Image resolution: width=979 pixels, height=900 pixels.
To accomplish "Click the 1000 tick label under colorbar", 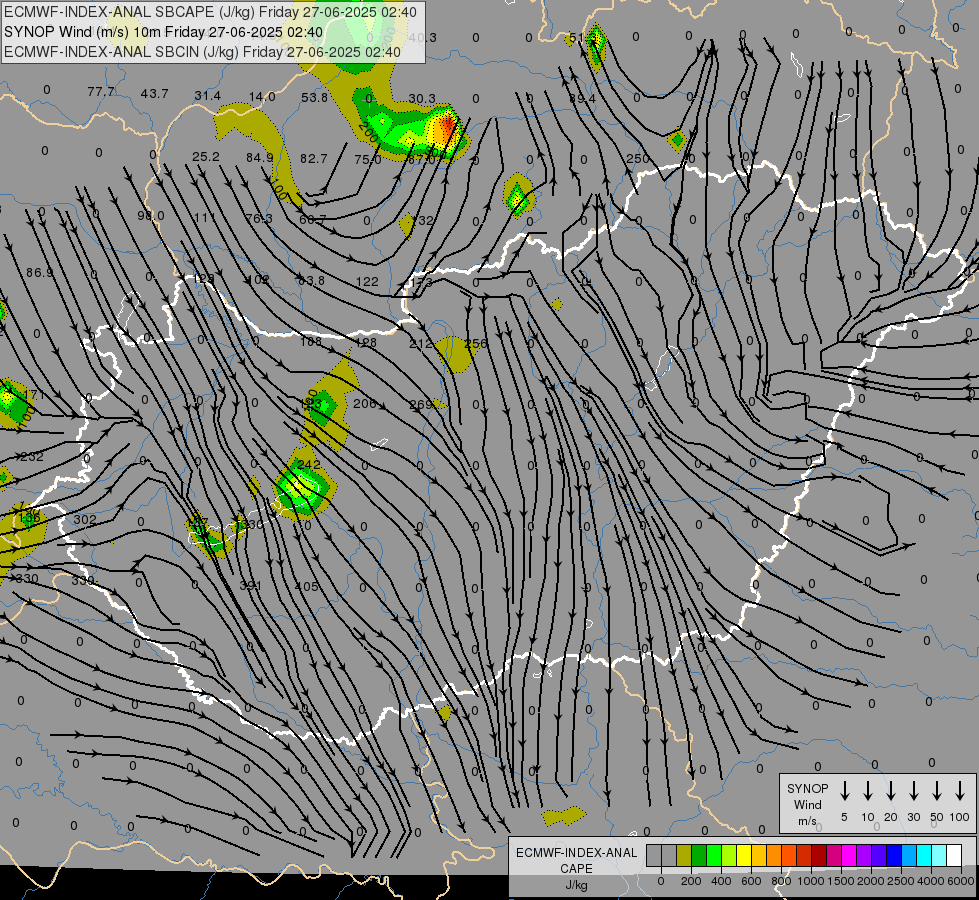I will click(811, 881).
